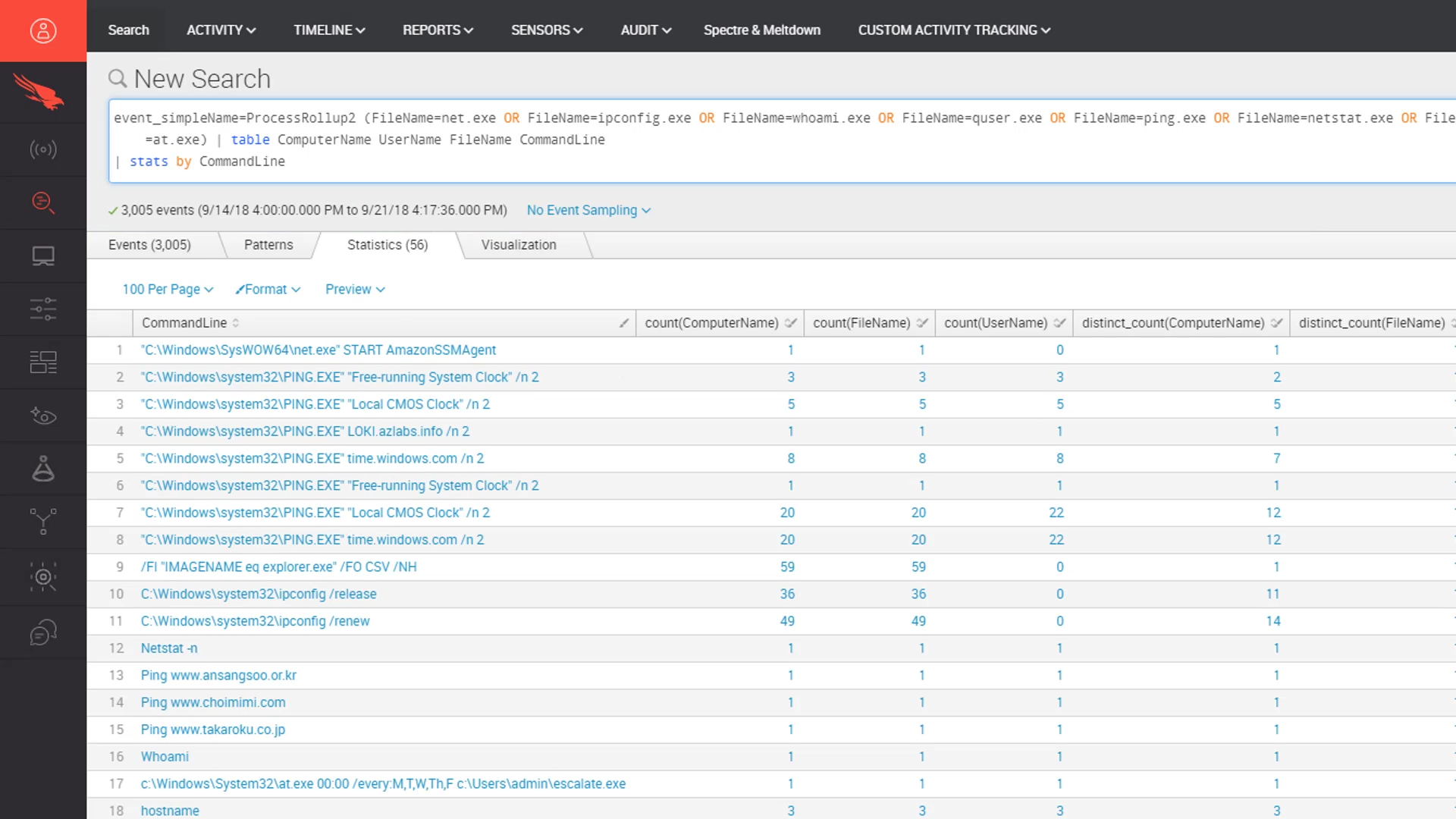Open the Preview dropdown

(355, 289)
